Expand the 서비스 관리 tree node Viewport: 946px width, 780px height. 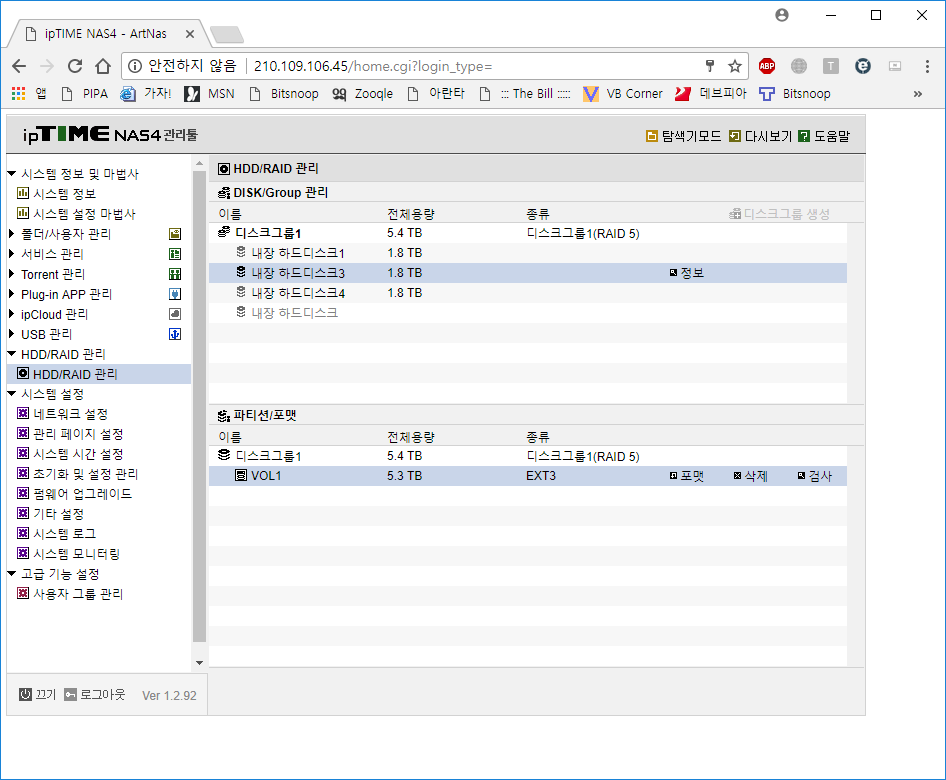[11, 253]
